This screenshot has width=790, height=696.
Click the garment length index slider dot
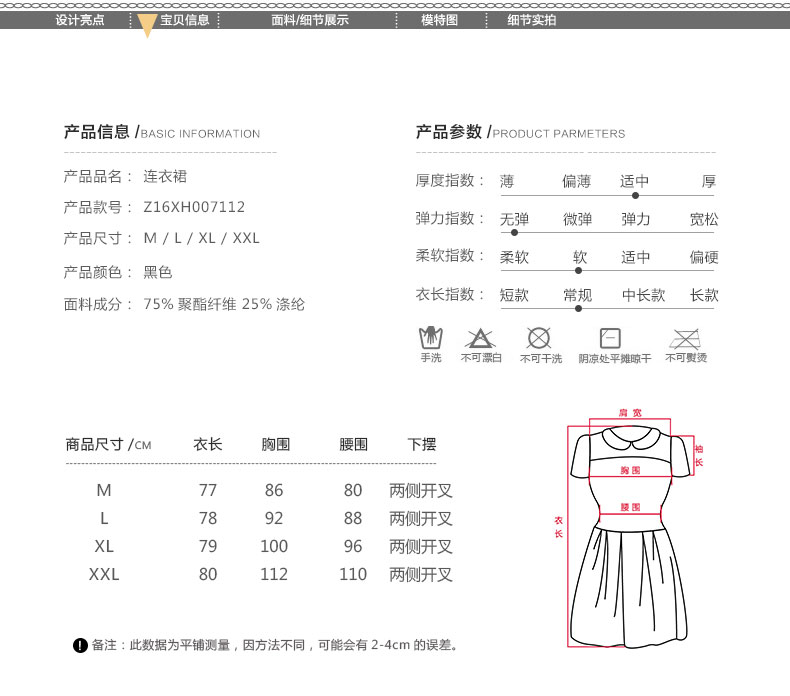578,308
